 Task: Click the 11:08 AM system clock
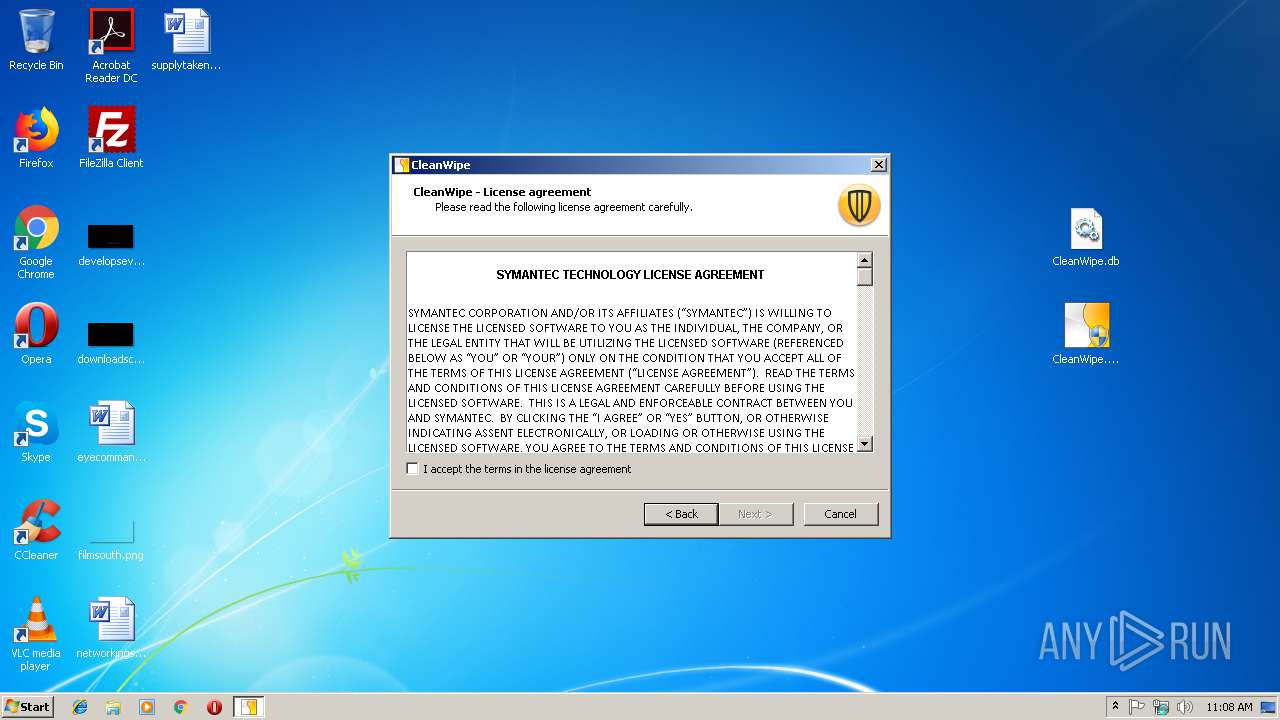[x=1229, y=707]
